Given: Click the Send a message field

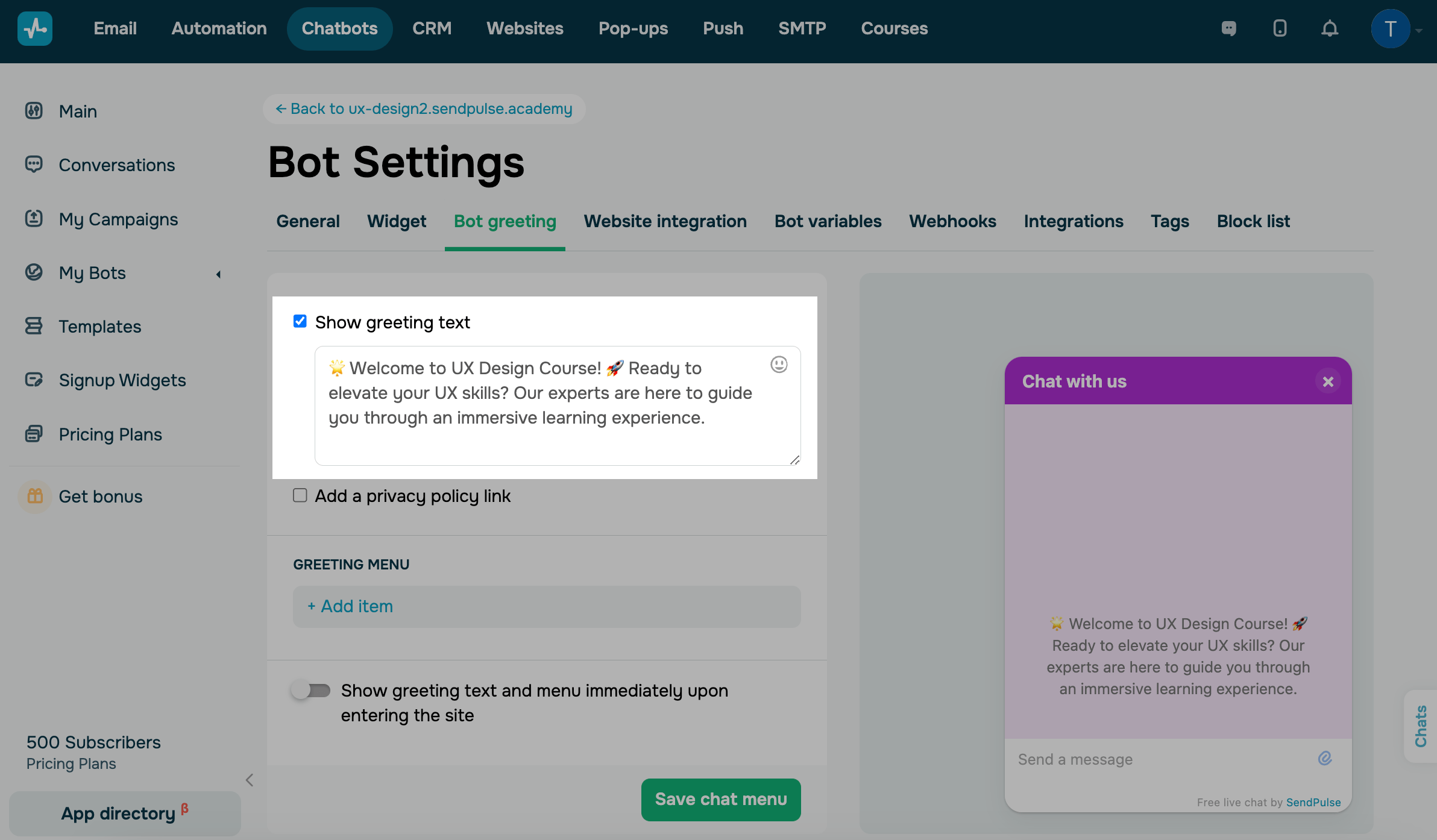Looking at the screenshot, I should click(x=1157, y=759).
